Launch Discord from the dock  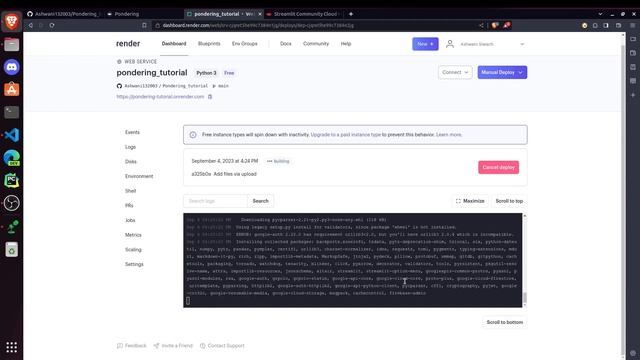click(x=11, y=67)
